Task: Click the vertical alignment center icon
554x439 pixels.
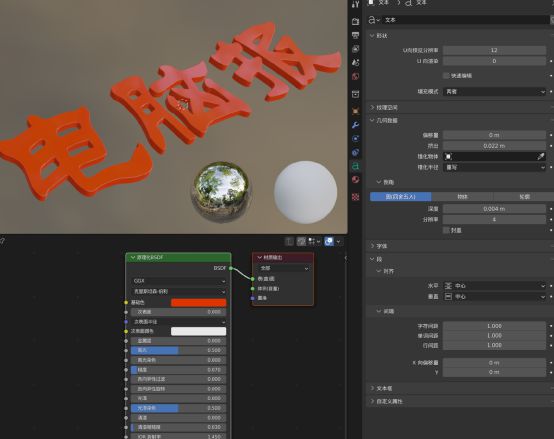Action: tap(448, 296)
